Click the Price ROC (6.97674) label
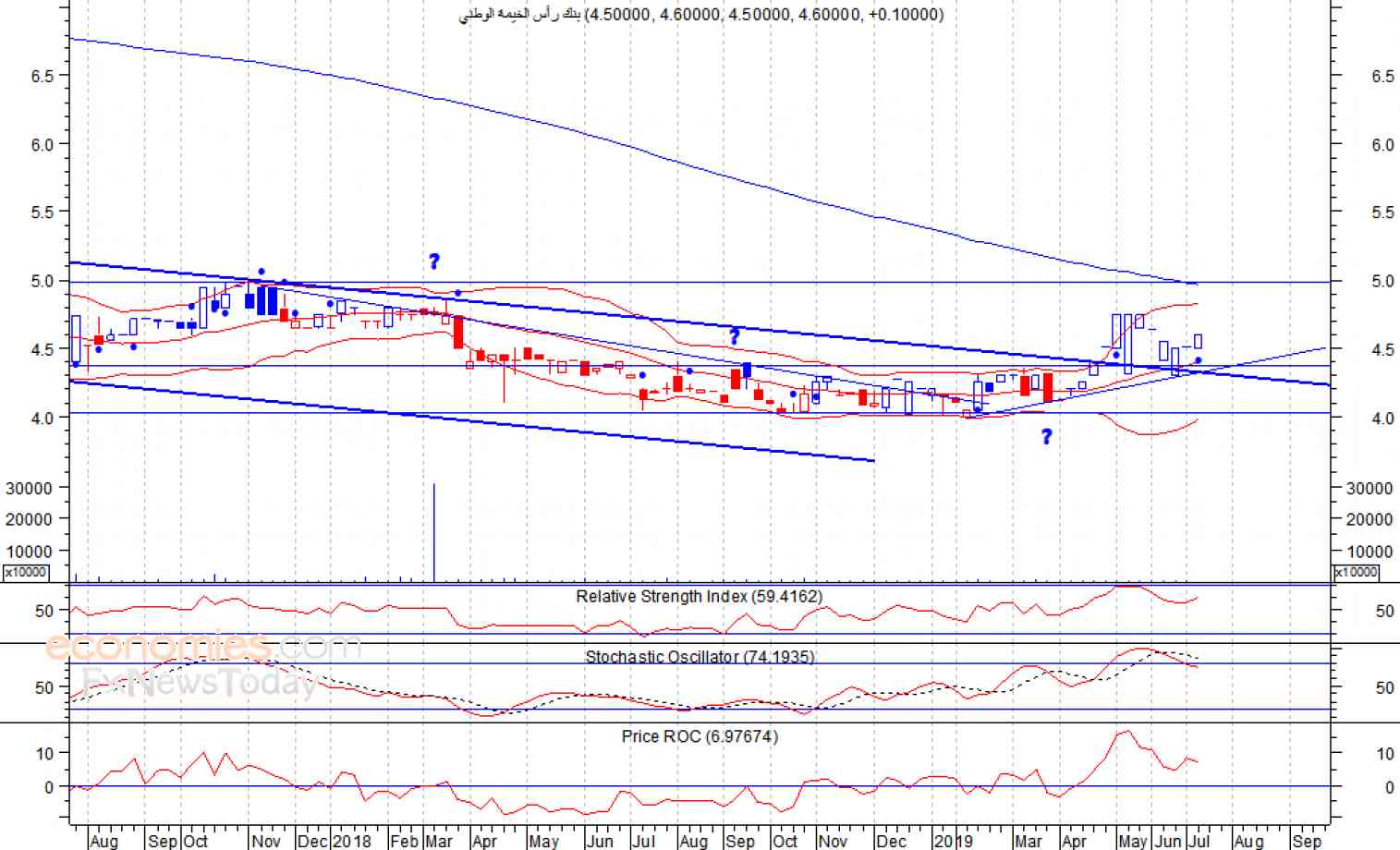1400x850 pixels. [700, 736]
